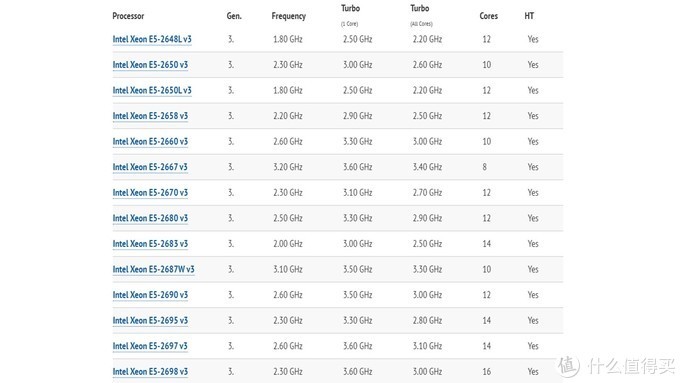The height and width of the screenshot is (383, 680).
Task: Sort table by Frequency column header
Action: click(289, 16)
